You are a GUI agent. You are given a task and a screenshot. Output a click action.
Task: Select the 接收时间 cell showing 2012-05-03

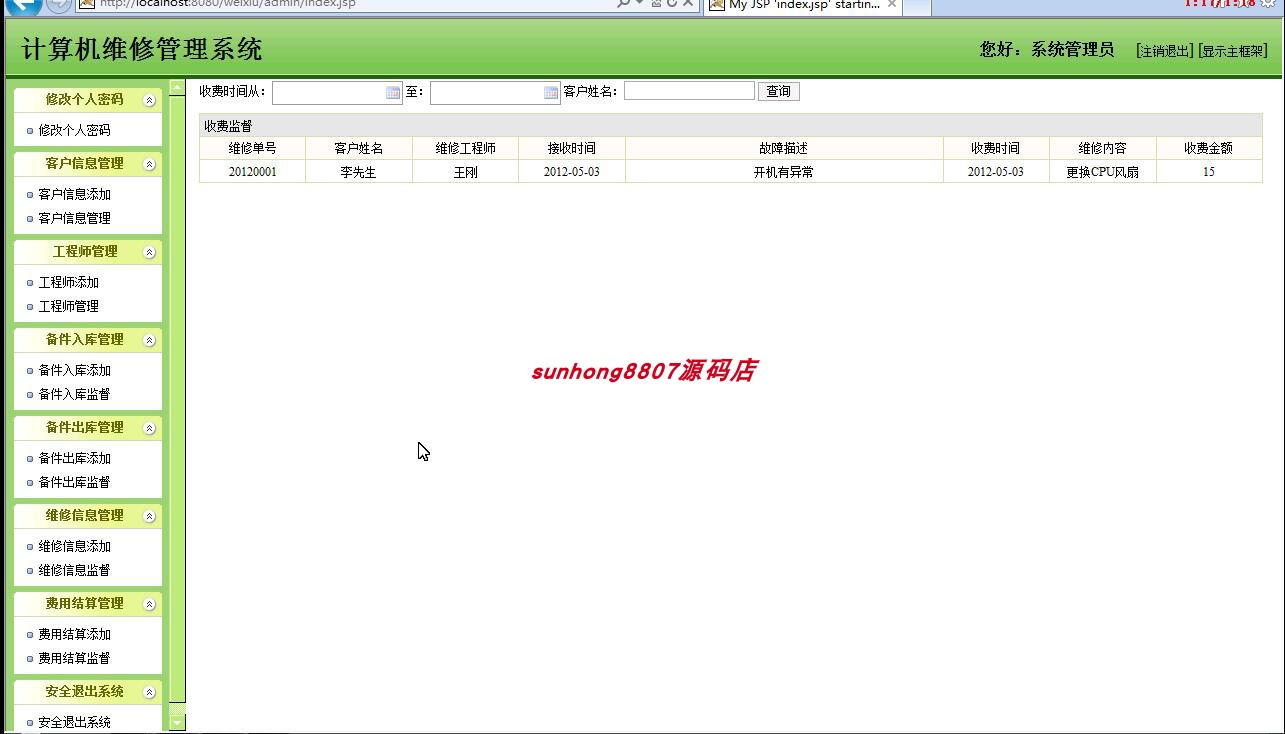coord(572,172)
